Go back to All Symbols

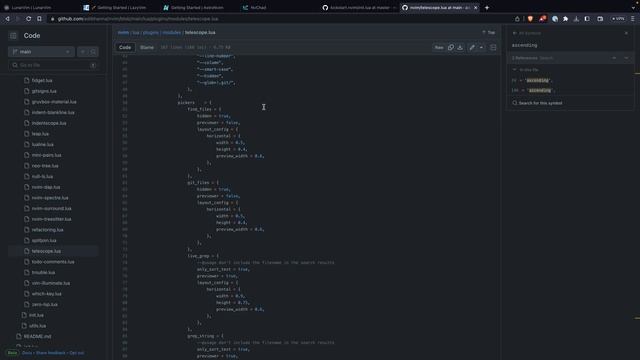coord(527,33)
